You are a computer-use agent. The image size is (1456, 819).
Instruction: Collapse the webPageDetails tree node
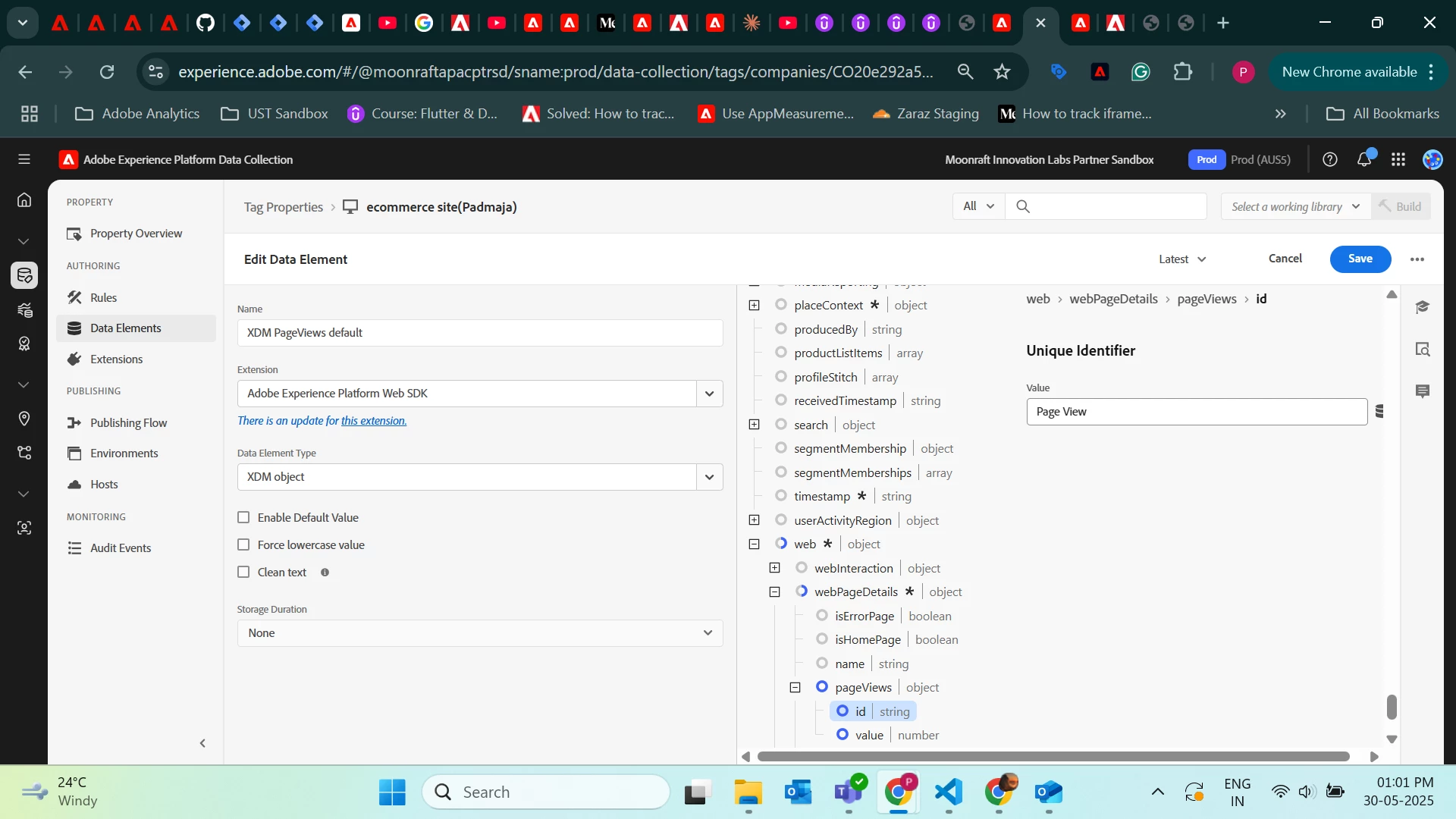click(x=774, y=592)
